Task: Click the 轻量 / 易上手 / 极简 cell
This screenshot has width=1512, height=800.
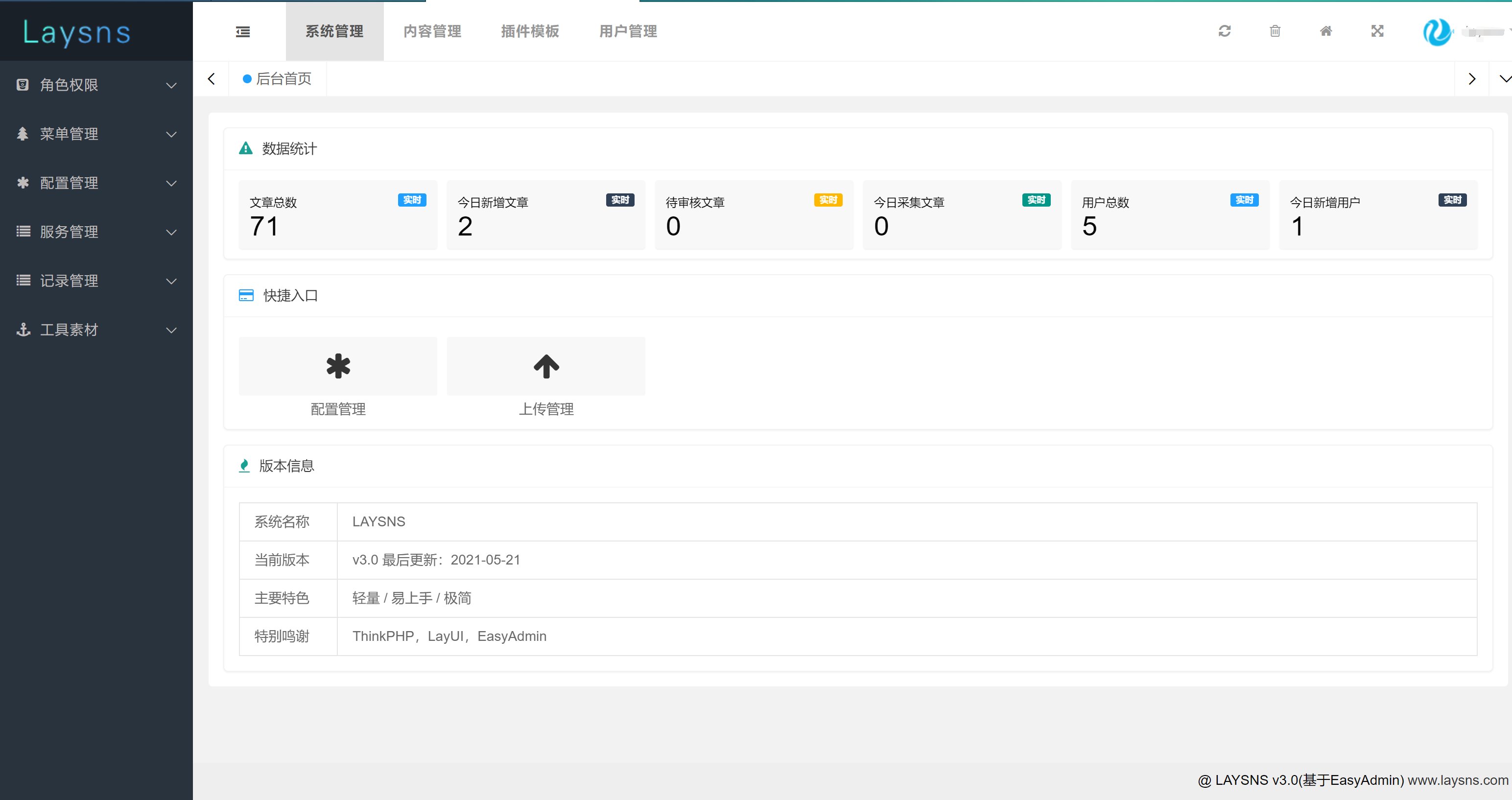Action: pos(907,598)
